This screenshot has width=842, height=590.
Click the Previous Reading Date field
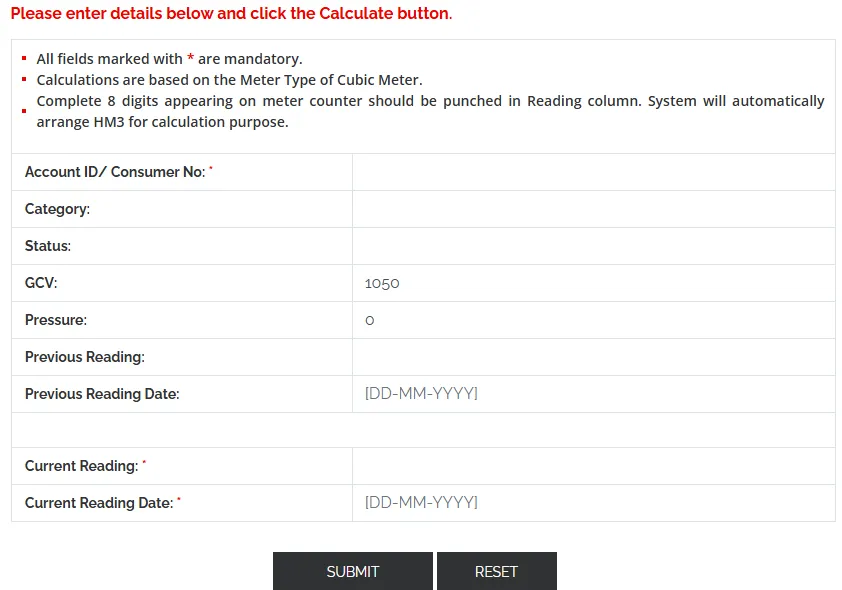tap(593, 394)
